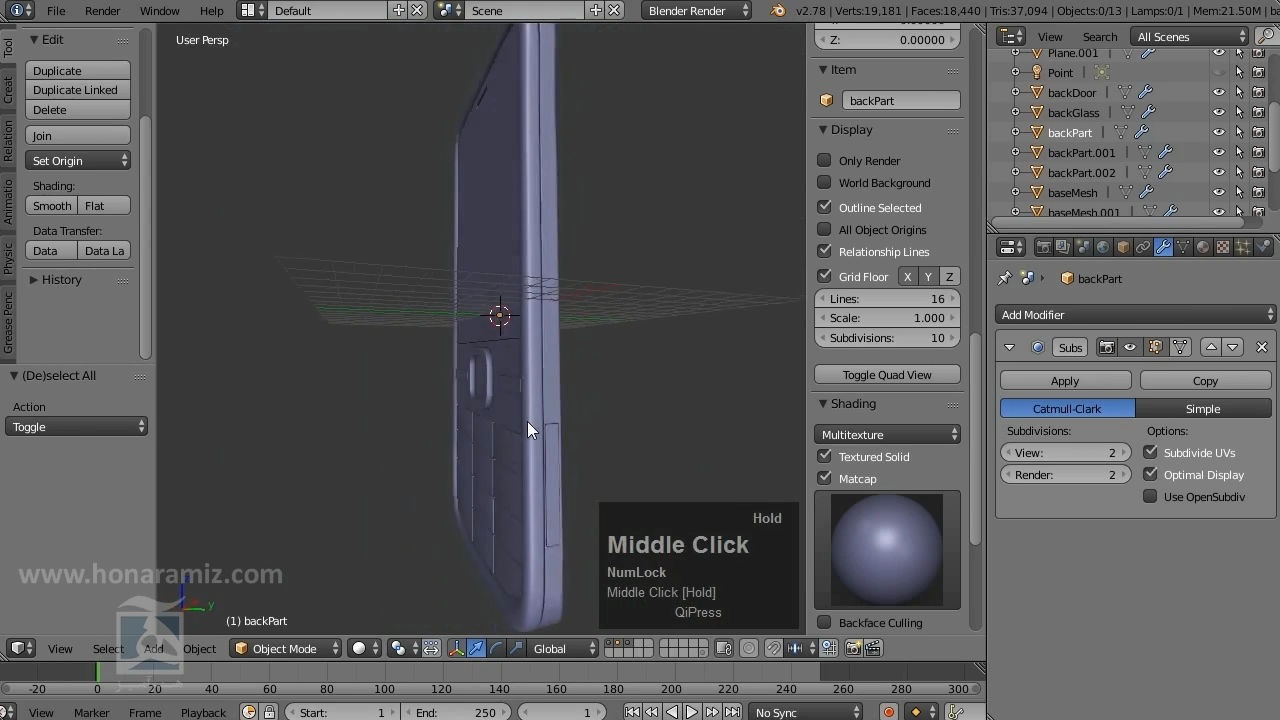Move the Subsurf modifier down in the stack
This screenshot has width=1280, height=720.
(1233, 347)
